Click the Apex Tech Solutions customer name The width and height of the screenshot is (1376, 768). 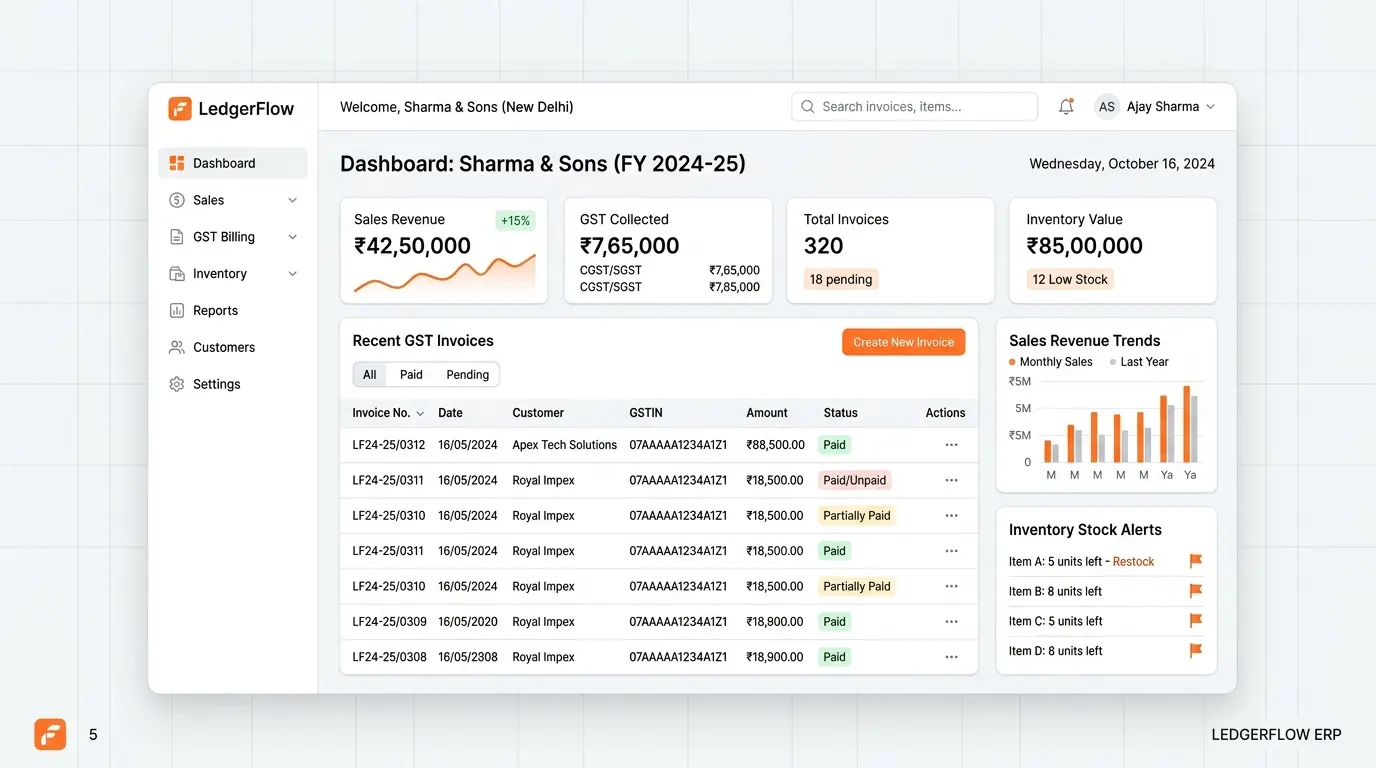point(565,445)
